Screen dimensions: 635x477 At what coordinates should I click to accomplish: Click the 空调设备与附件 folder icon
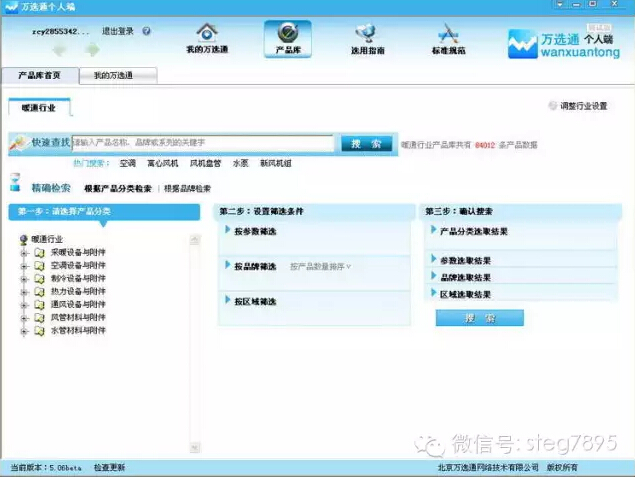39,266
